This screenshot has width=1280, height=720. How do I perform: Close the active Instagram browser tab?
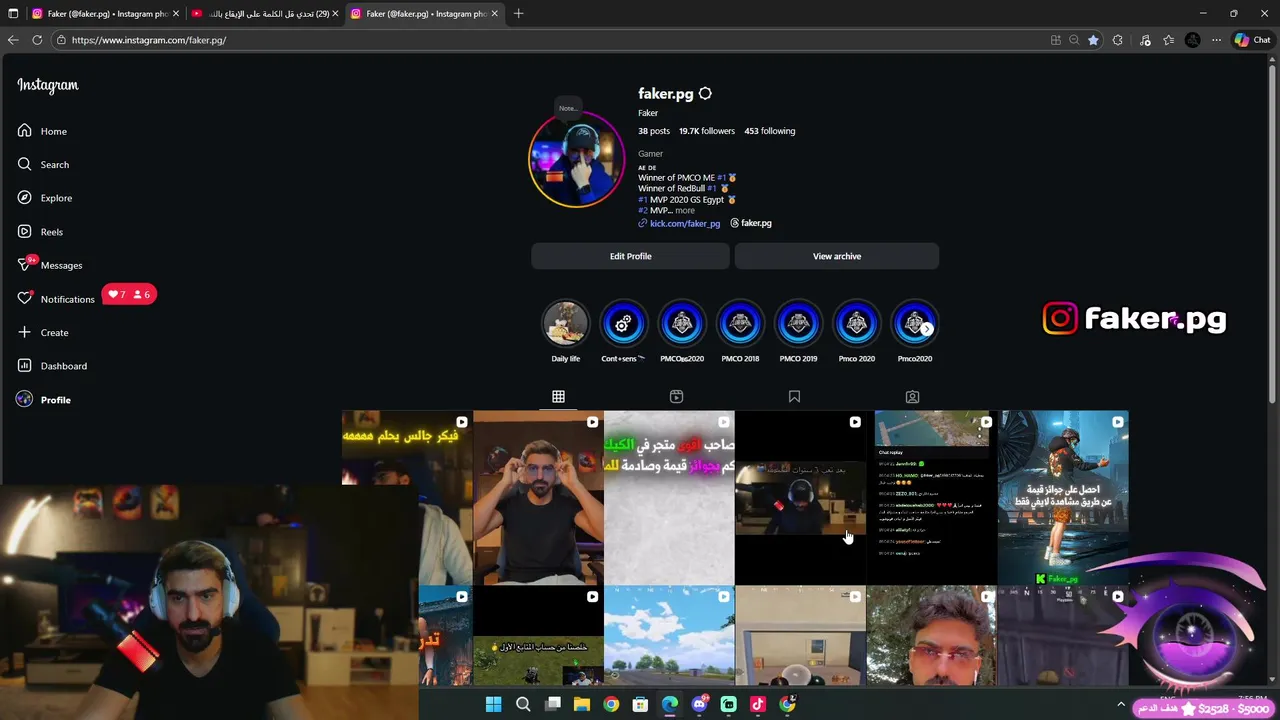click(x=494, y=14)
